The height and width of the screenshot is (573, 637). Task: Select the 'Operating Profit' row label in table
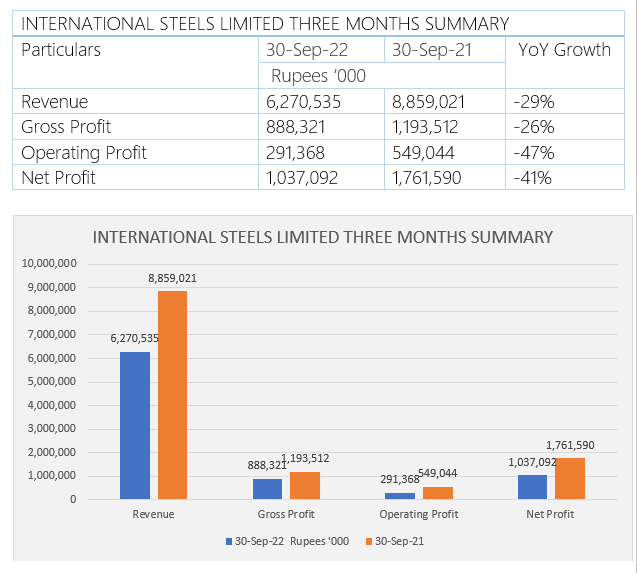[x=84, y=153]
